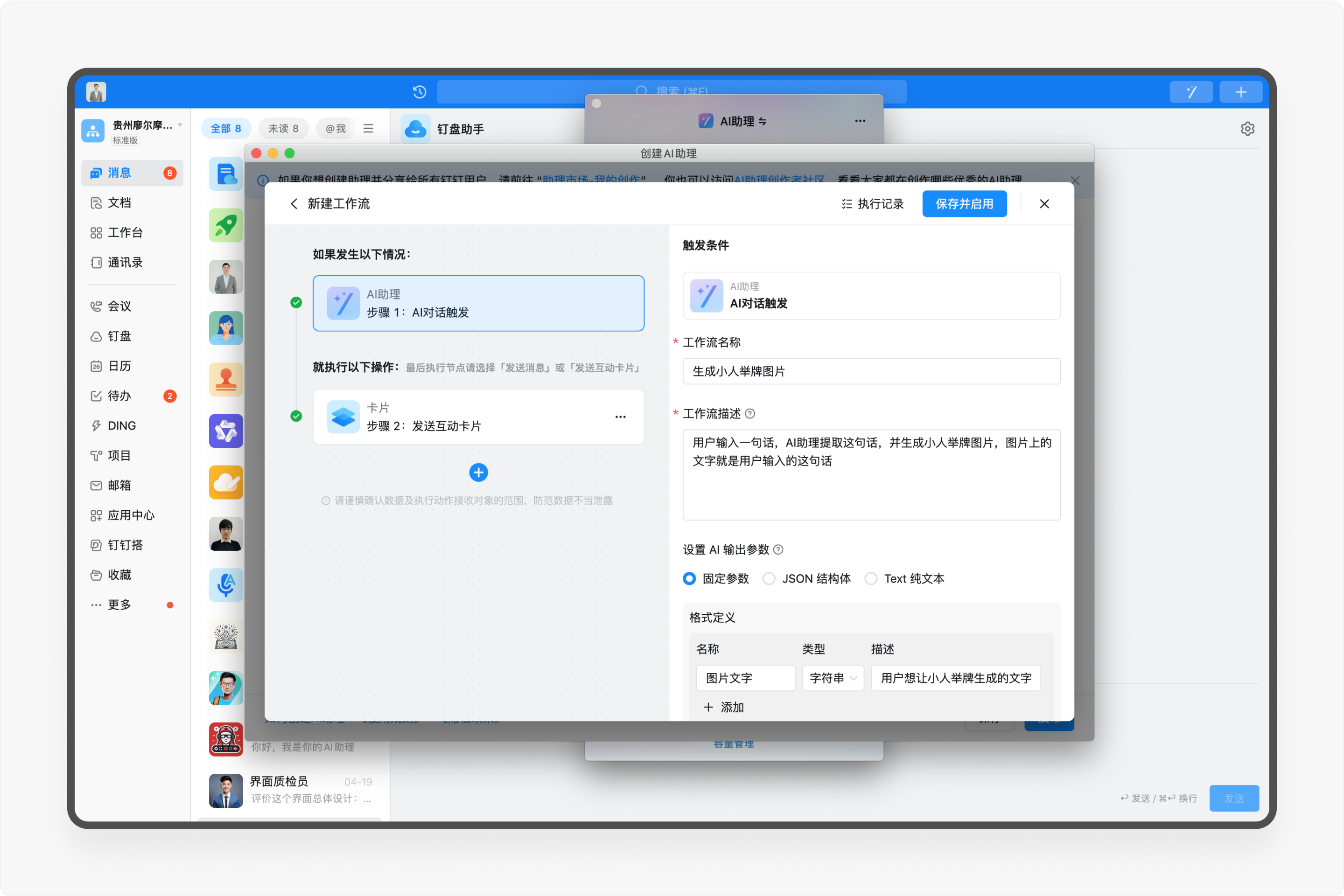Switch to the 未读 8 filter tab
Viewport: 1344px width, 896px height.
tap(284, 129)
